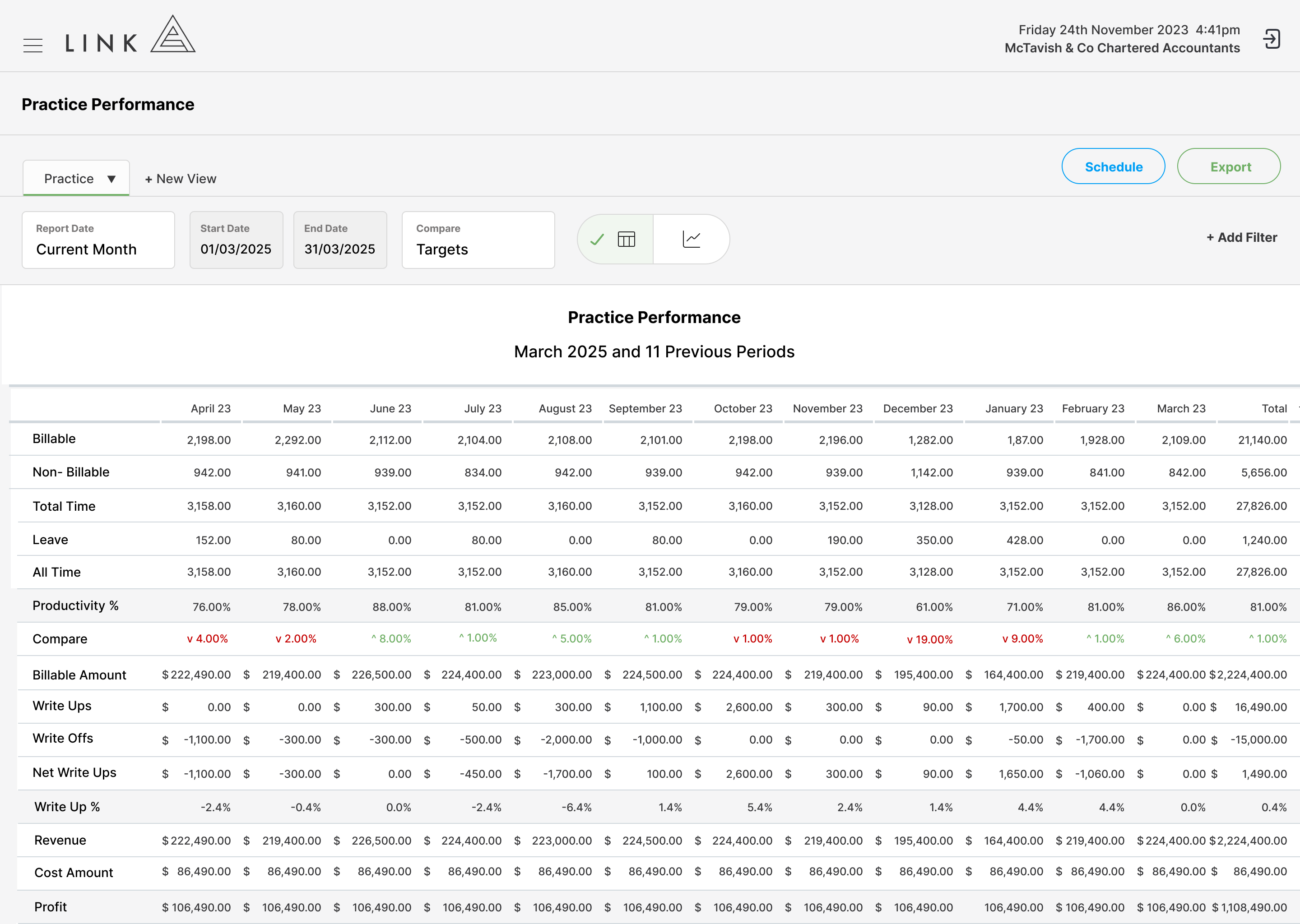The width and height of the screenshot is (1300, 924).
Task: Click the Write Offs row label
Action: point(63,739)
